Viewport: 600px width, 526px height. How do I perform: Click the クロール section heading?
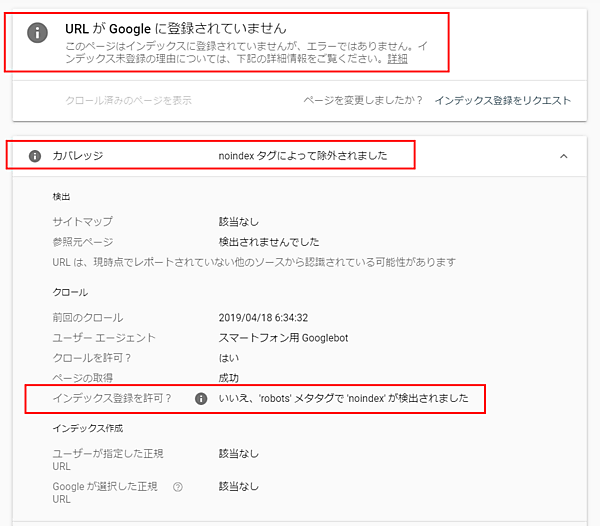70,293
